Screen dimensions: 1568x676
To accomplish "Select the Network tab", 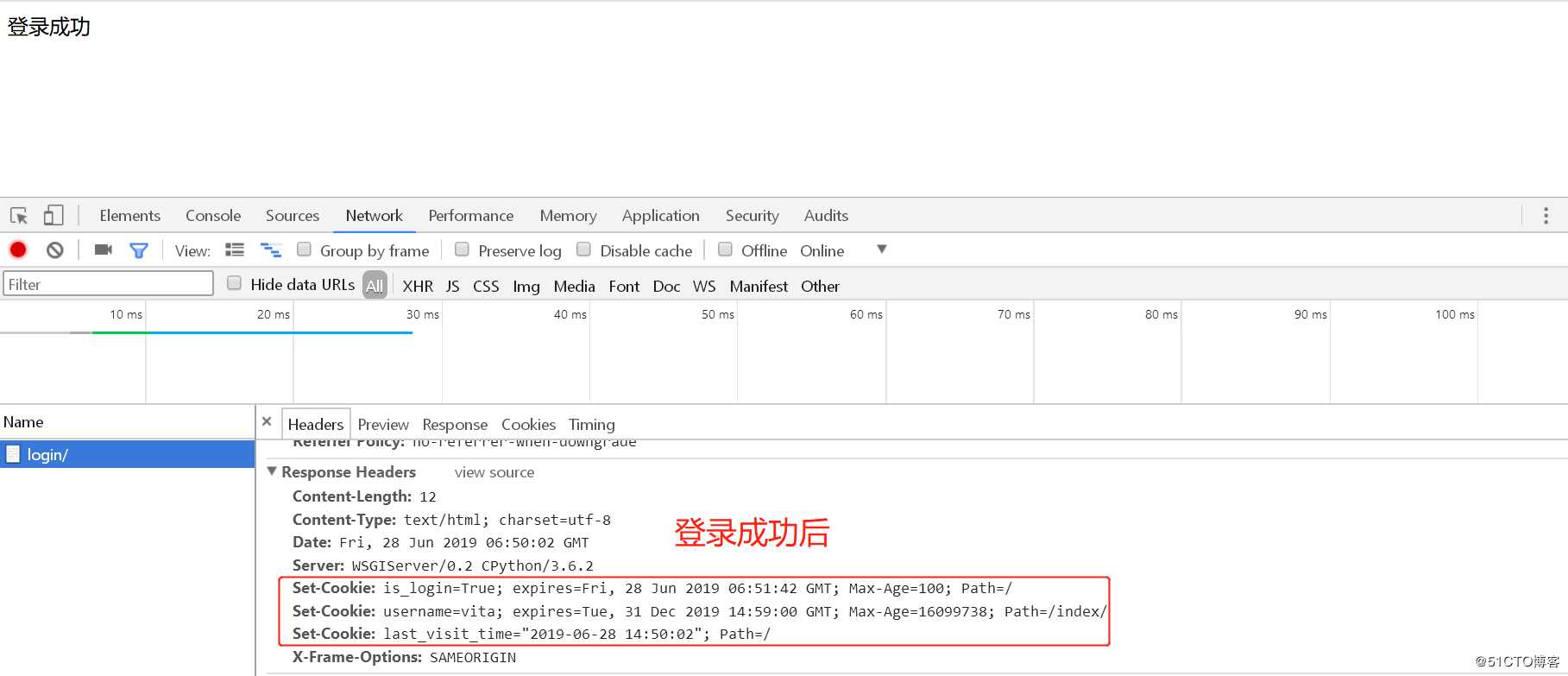I will [374, 216].
